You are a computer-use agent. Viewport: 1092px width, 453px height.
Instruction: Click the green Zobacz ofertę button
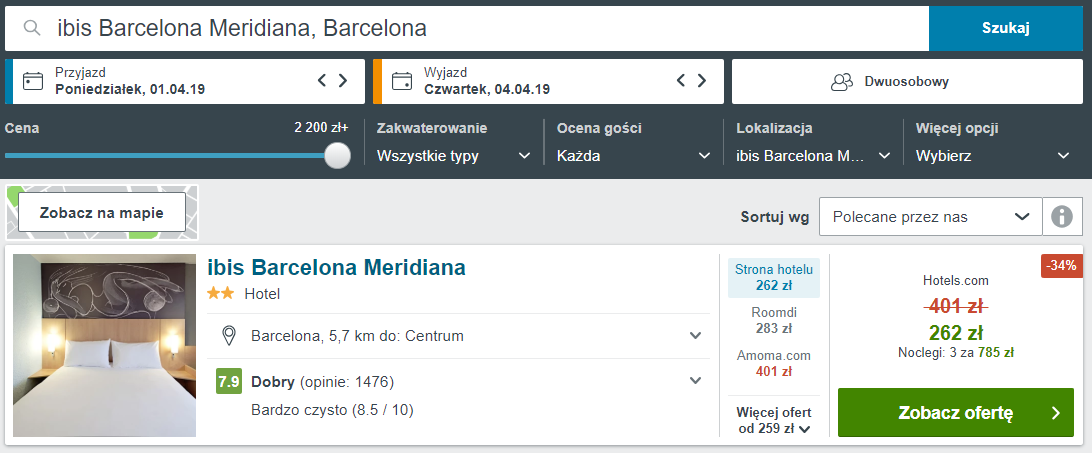tap(955, 412)
